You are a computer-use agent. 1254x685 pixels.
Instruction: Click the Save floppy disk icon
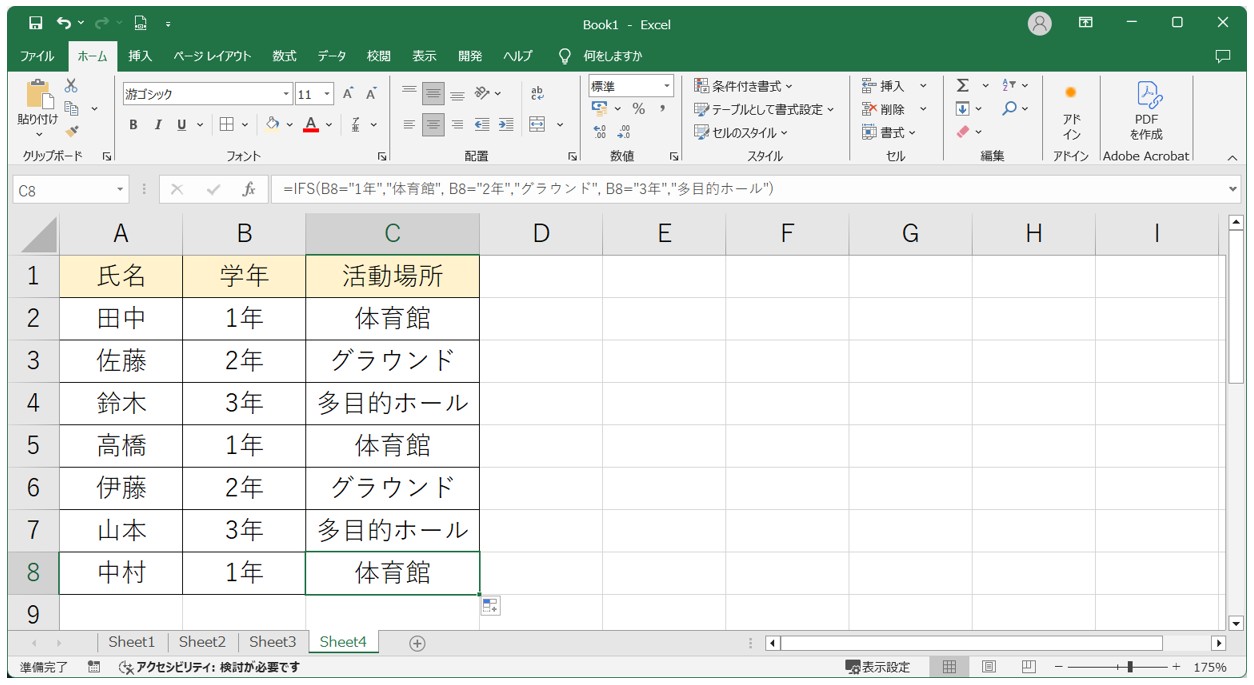click(x=36, y=23)
